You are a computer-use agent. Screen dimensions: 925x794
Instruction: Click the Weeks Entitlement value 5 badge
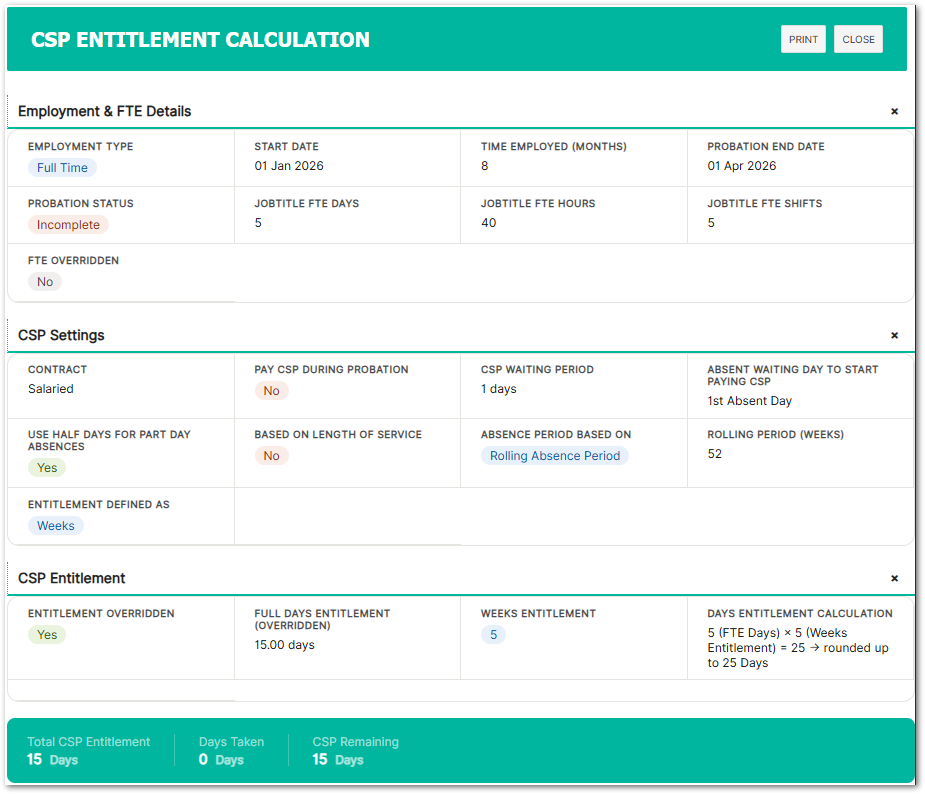coord(493,635)
